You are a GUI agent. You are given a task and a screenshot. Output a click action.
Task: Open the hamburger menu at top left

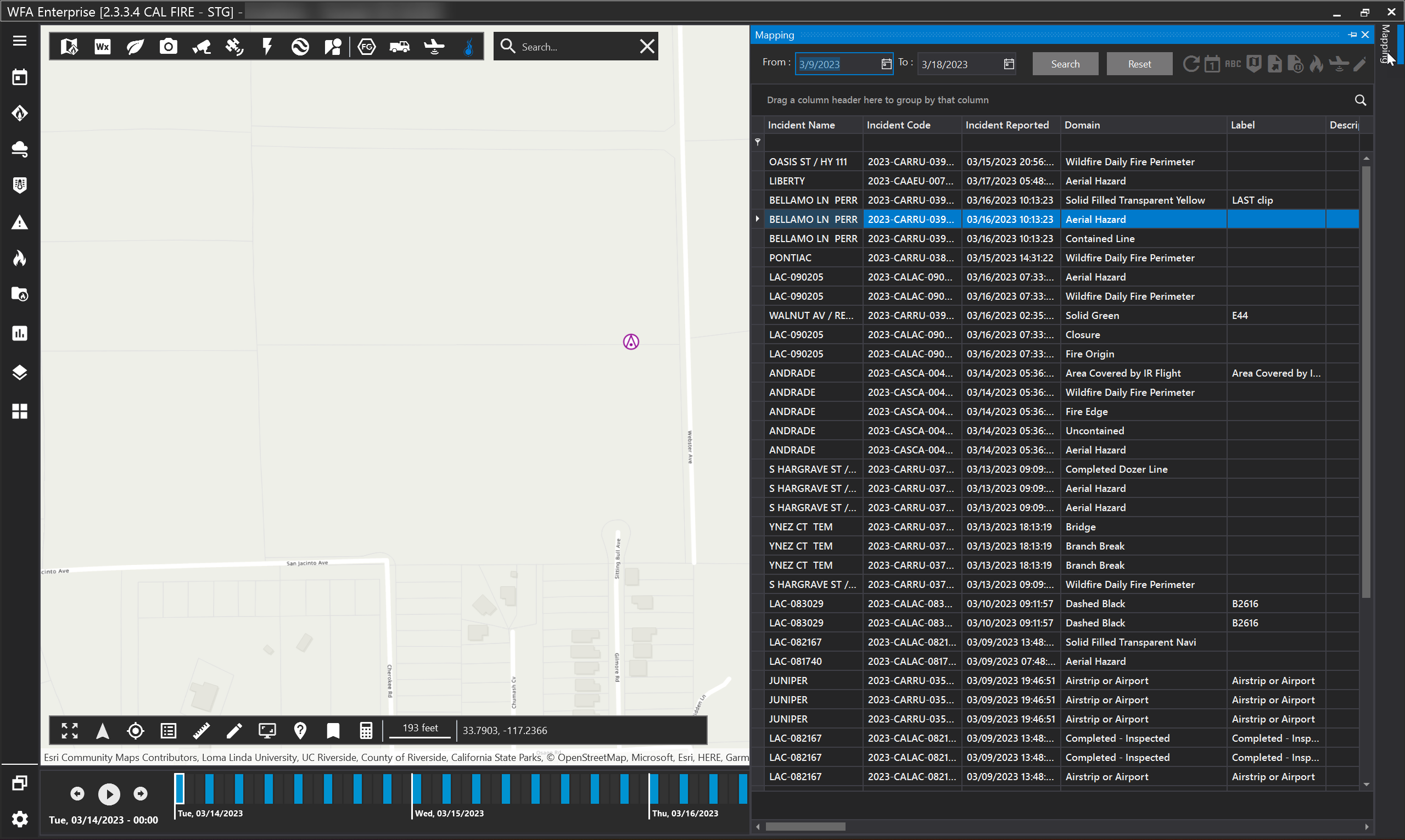[19, 40]
